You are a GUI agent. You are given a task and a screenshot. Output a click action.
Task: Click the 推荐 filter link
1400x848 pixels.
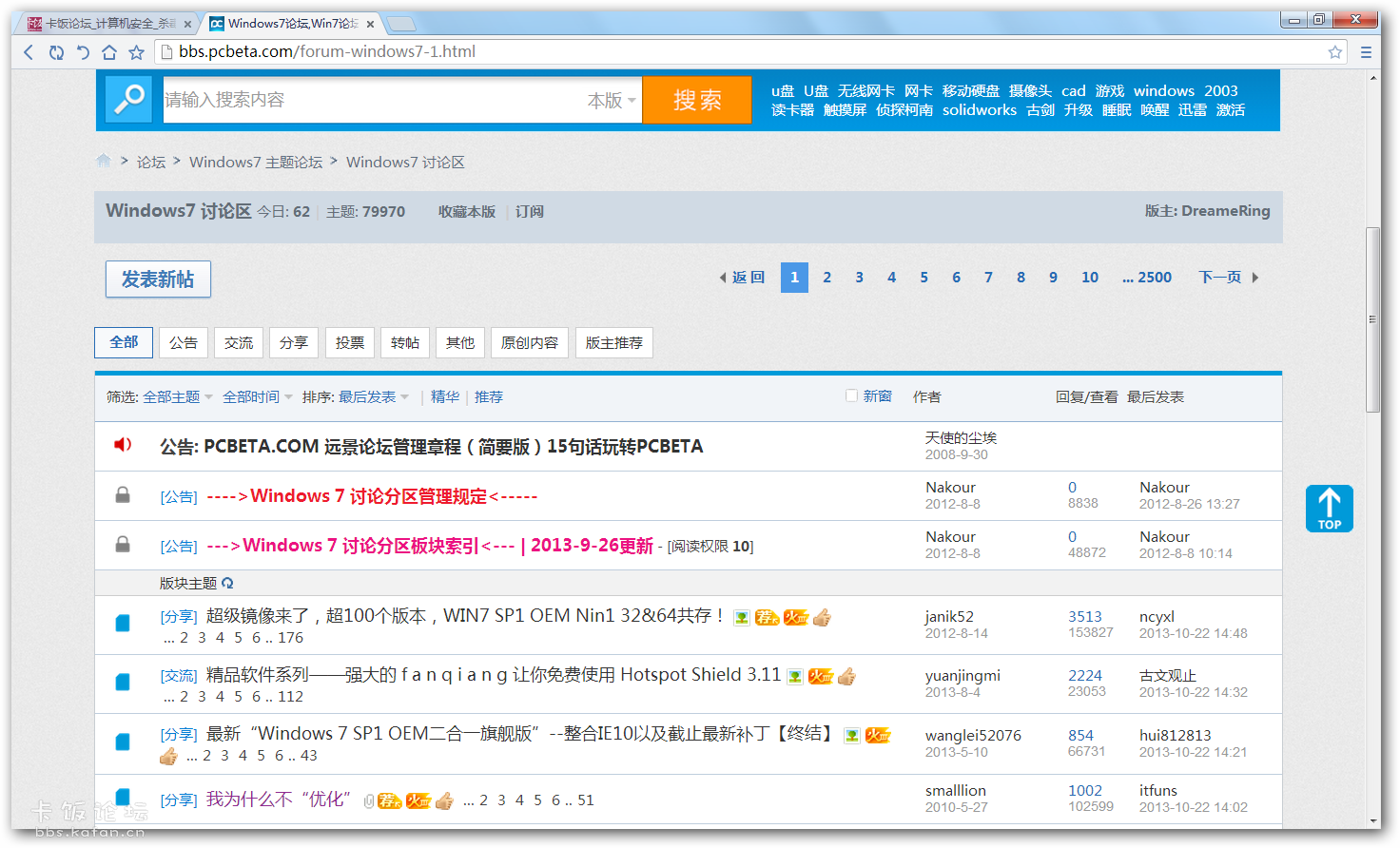tap(489, 396)
